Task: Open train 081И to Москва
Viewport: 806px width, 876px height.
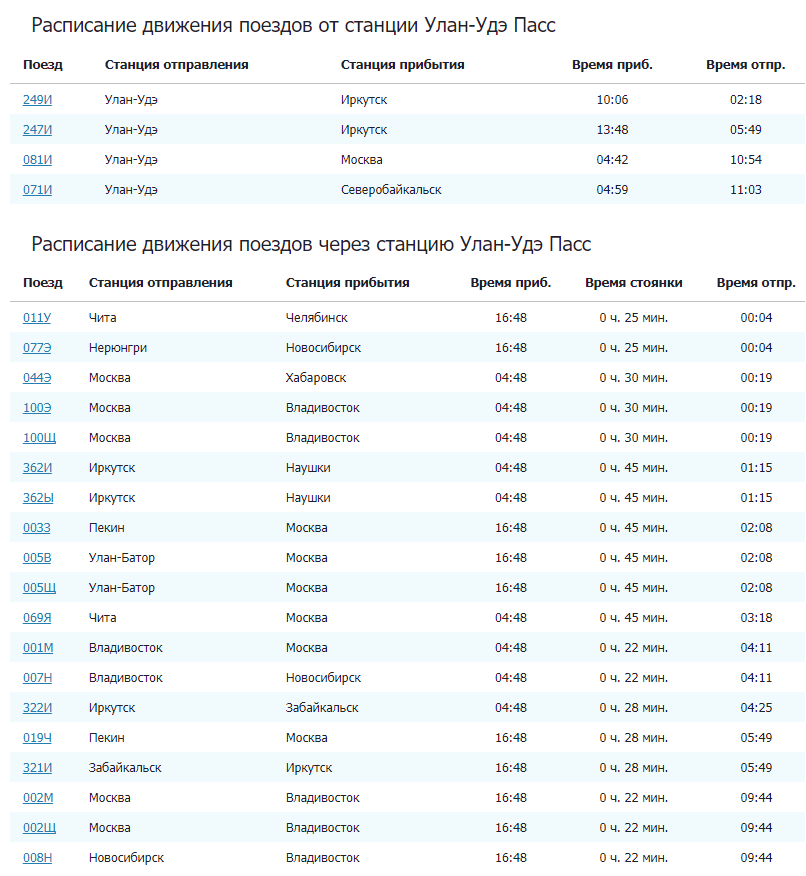Action: coord(37,160)
